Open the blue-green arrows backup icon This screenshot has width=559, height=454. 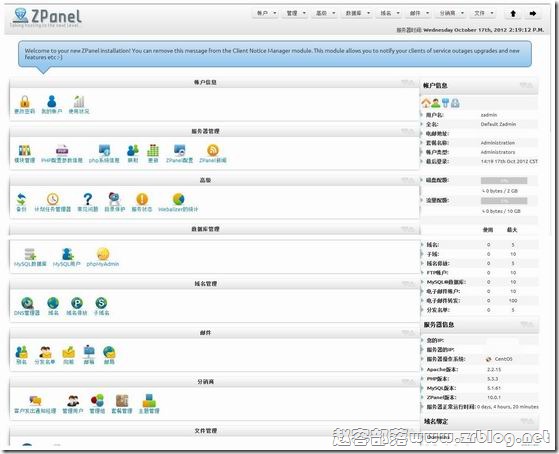pos(22,199)
